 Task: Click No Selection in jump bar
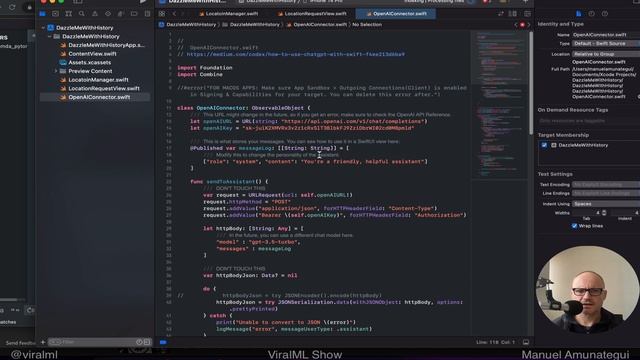pos(367,25)
